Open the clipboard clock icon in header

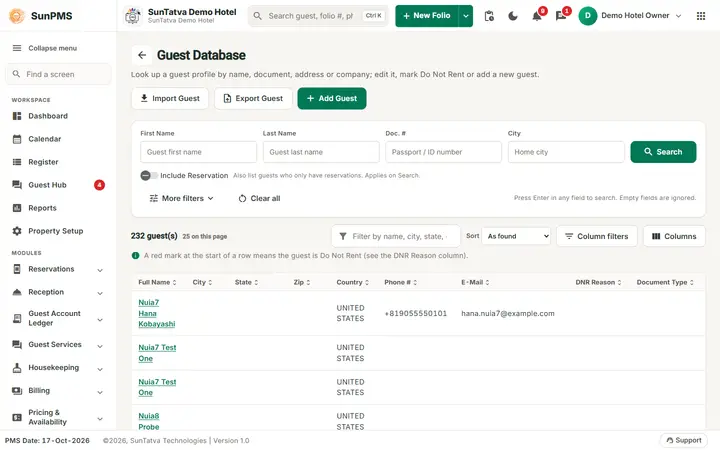coord(489,16)
